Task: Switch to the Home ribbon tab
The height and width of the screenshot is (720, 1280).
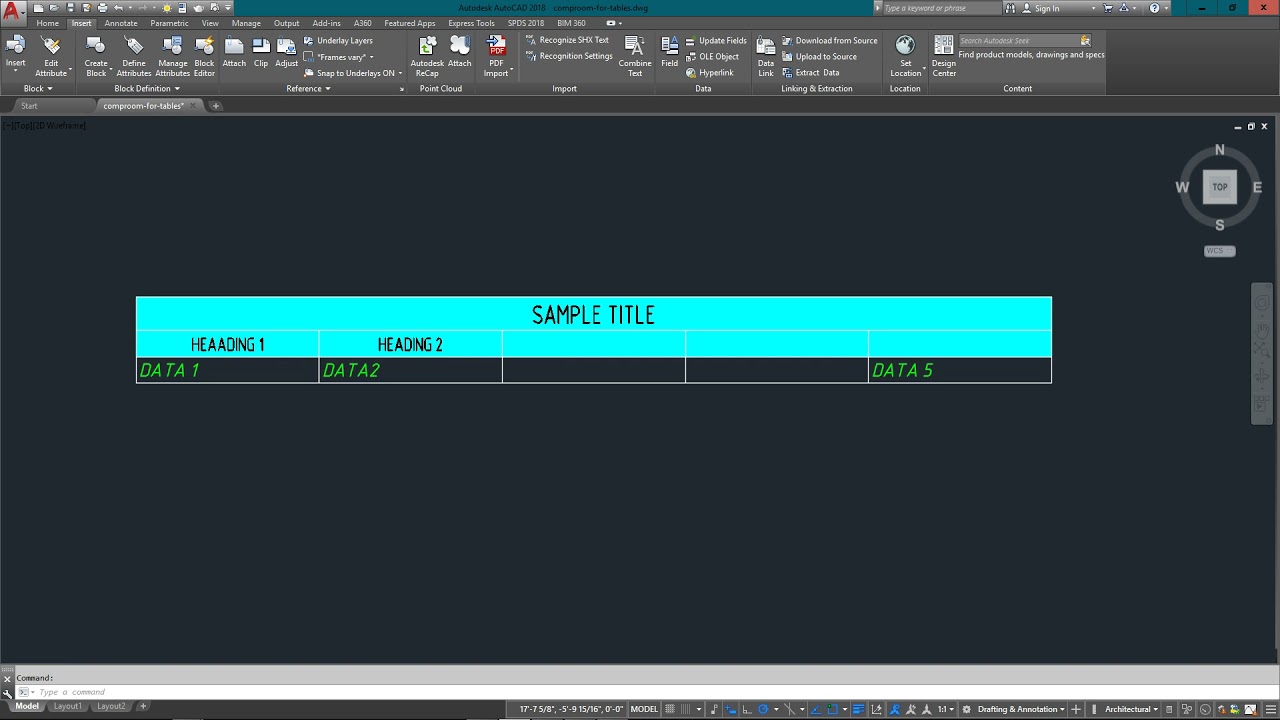Action: (48, 23)
